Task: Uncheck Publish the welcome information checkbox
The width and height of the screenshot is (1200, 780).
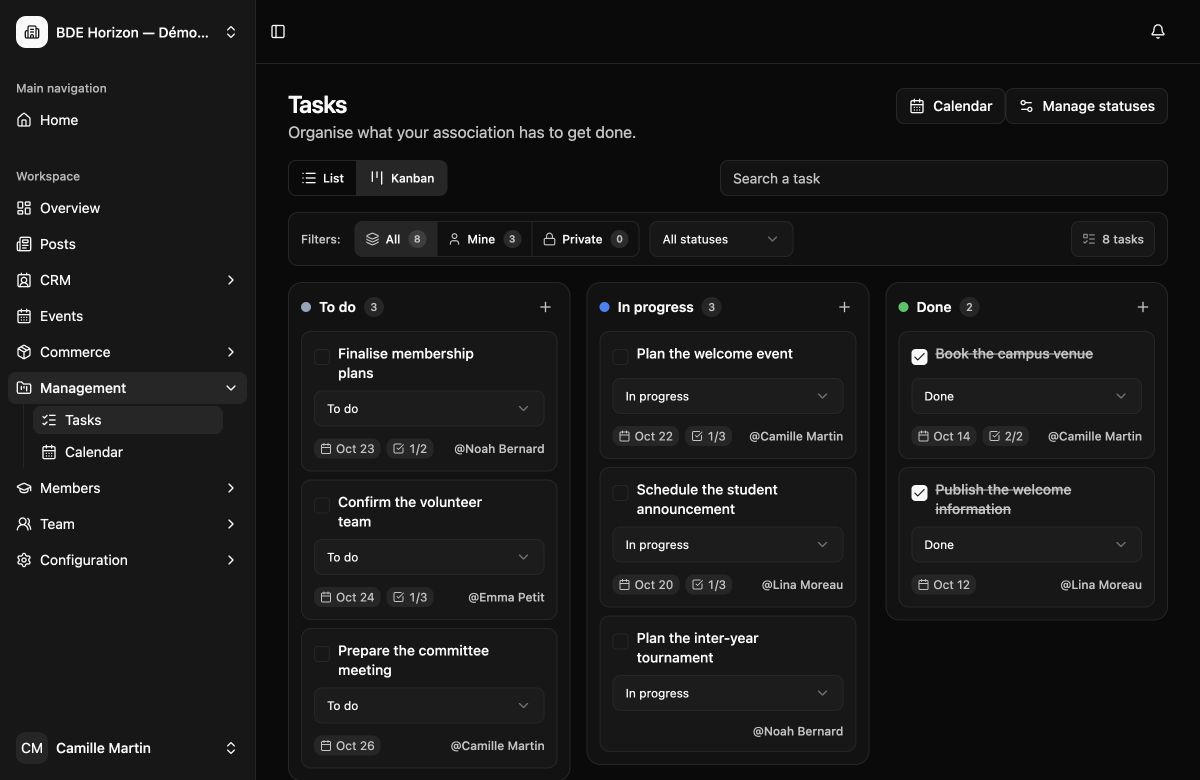Action: tap(919, 493)
